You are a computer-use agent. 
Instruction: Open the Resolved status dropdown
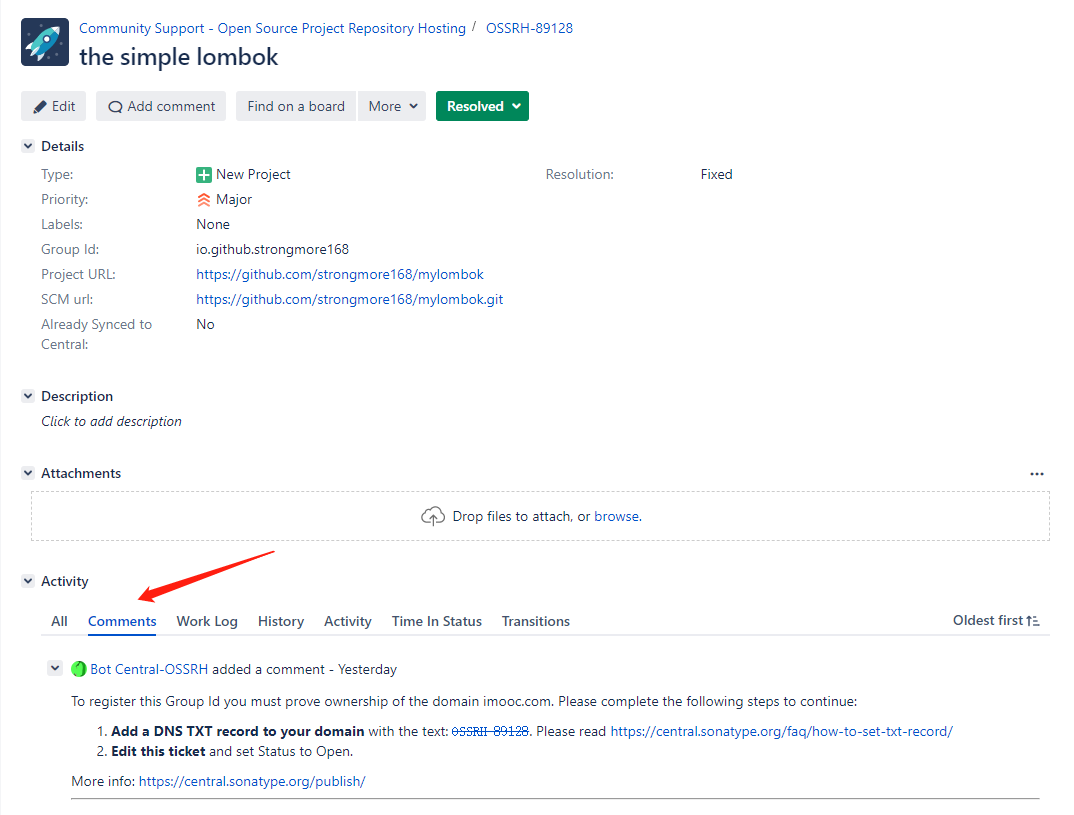click(482, 106)
